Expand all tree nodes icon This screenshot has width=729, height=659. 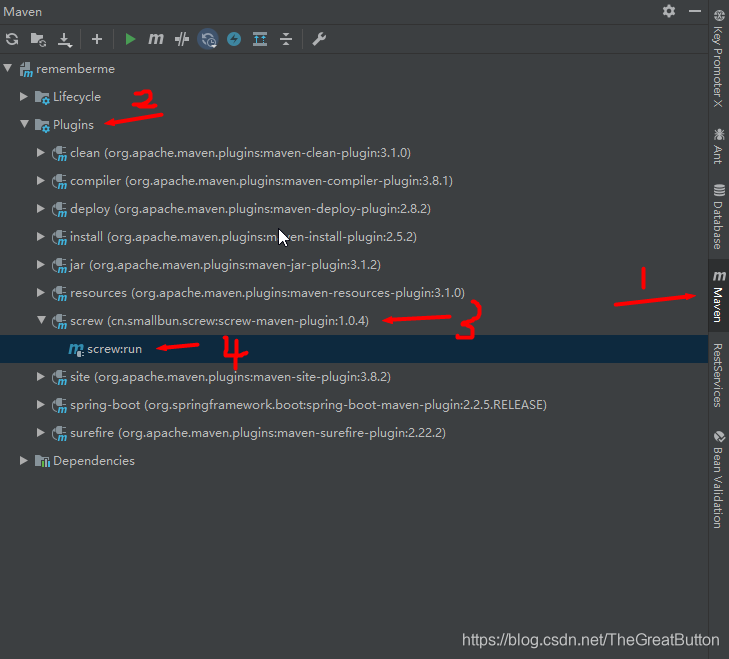coord(260,39)
